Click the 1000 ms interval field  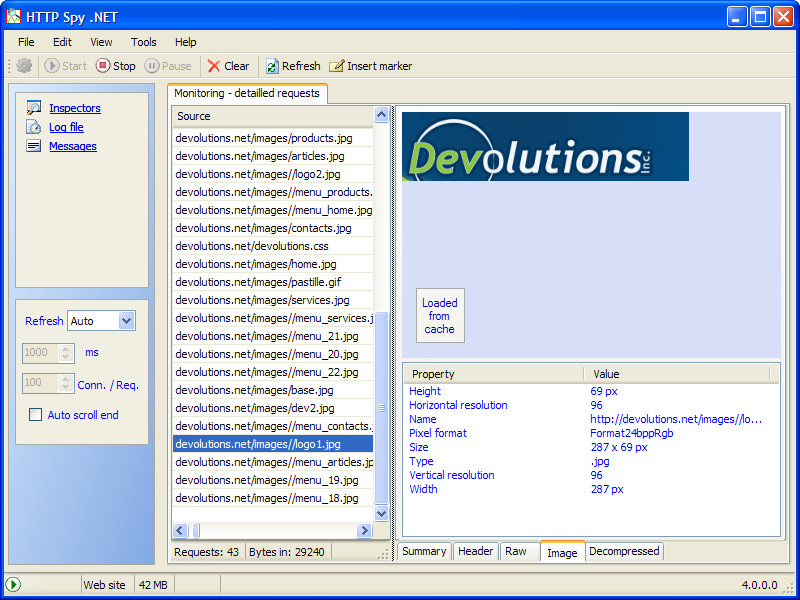click(41, 353)
